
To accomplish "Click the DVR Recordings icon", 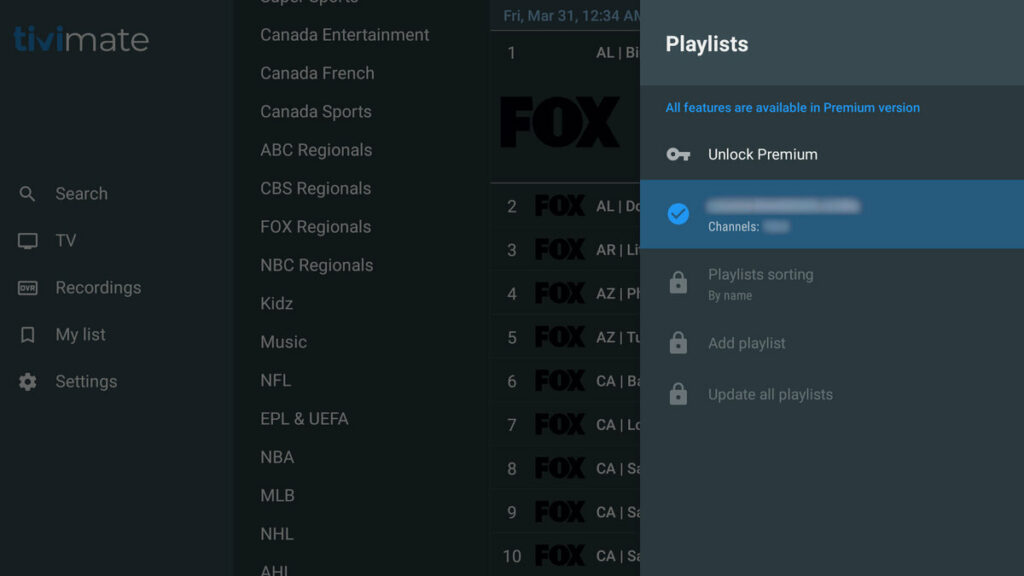I will coord(27,288).
